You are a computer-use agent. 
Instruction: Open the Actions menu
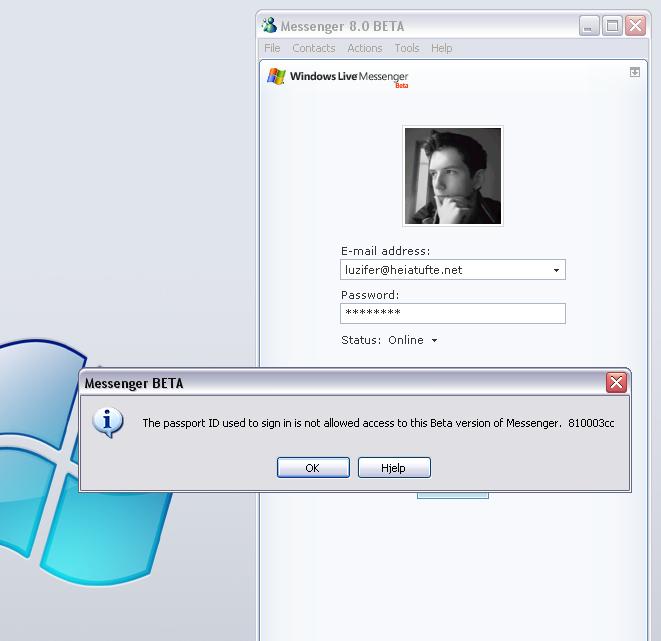pyautogui.click(x=365, y=48)
